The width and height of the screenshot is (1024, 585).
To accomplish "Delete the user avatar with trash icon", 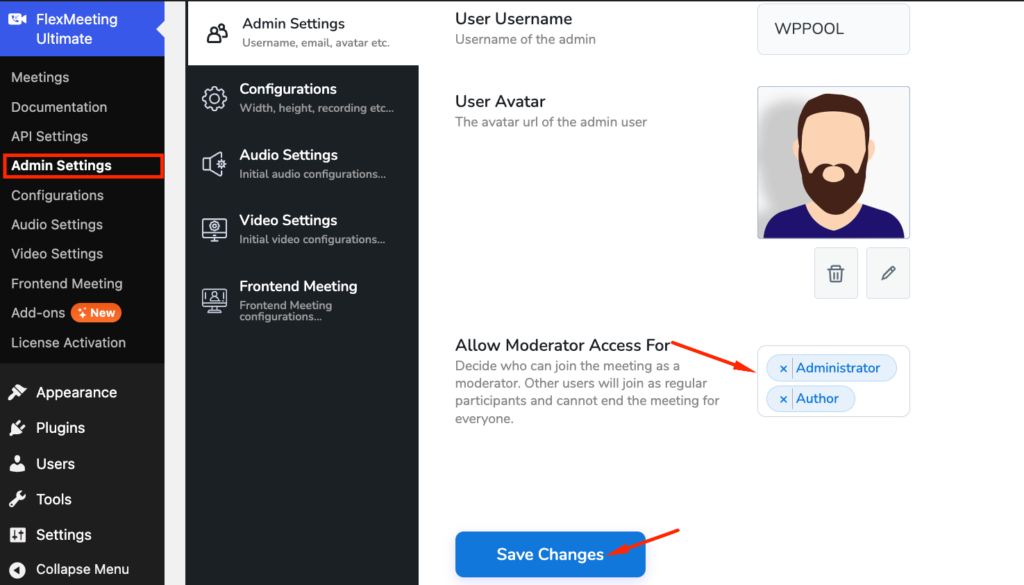I will (836, 273).
